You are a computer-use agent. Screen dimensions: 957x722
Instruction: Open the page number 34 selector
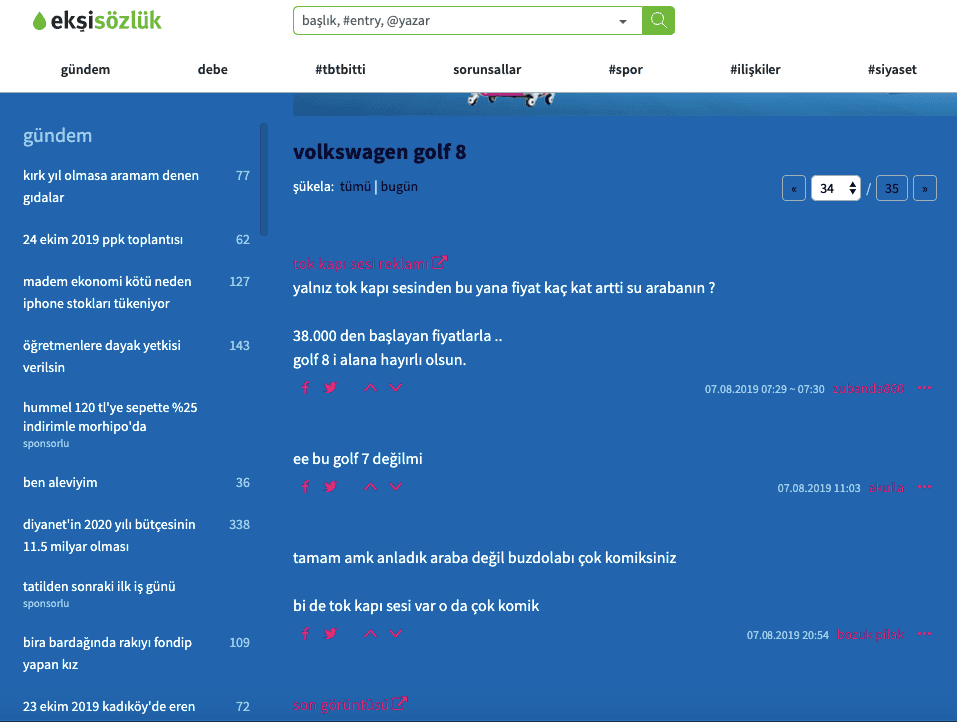point(835,188)
